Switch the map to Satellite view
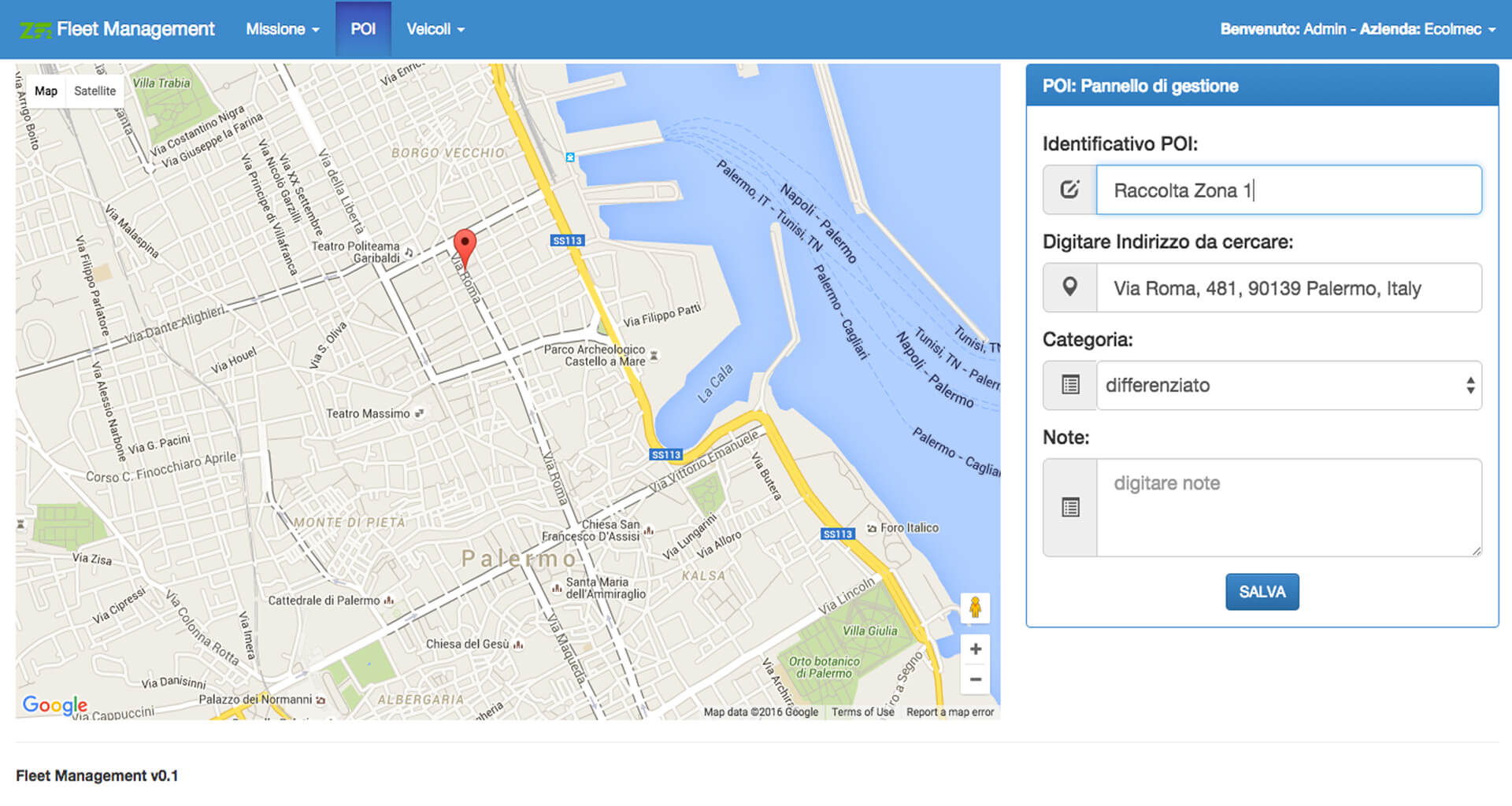This screenshot has height=806, width=1512. pos(94,91)
